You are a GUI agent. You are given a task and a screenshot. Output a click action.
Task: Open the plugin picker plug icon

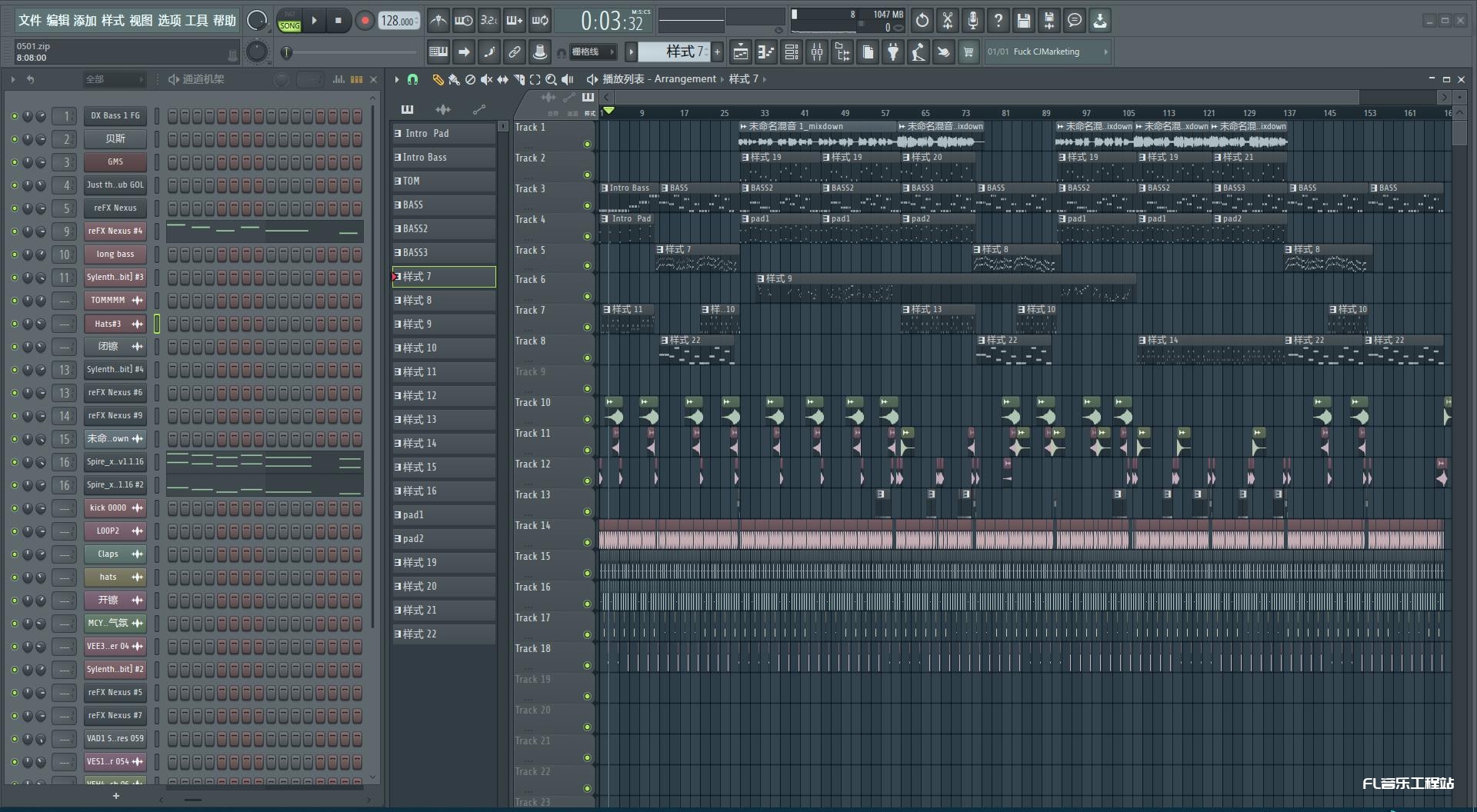coord(892,52)
